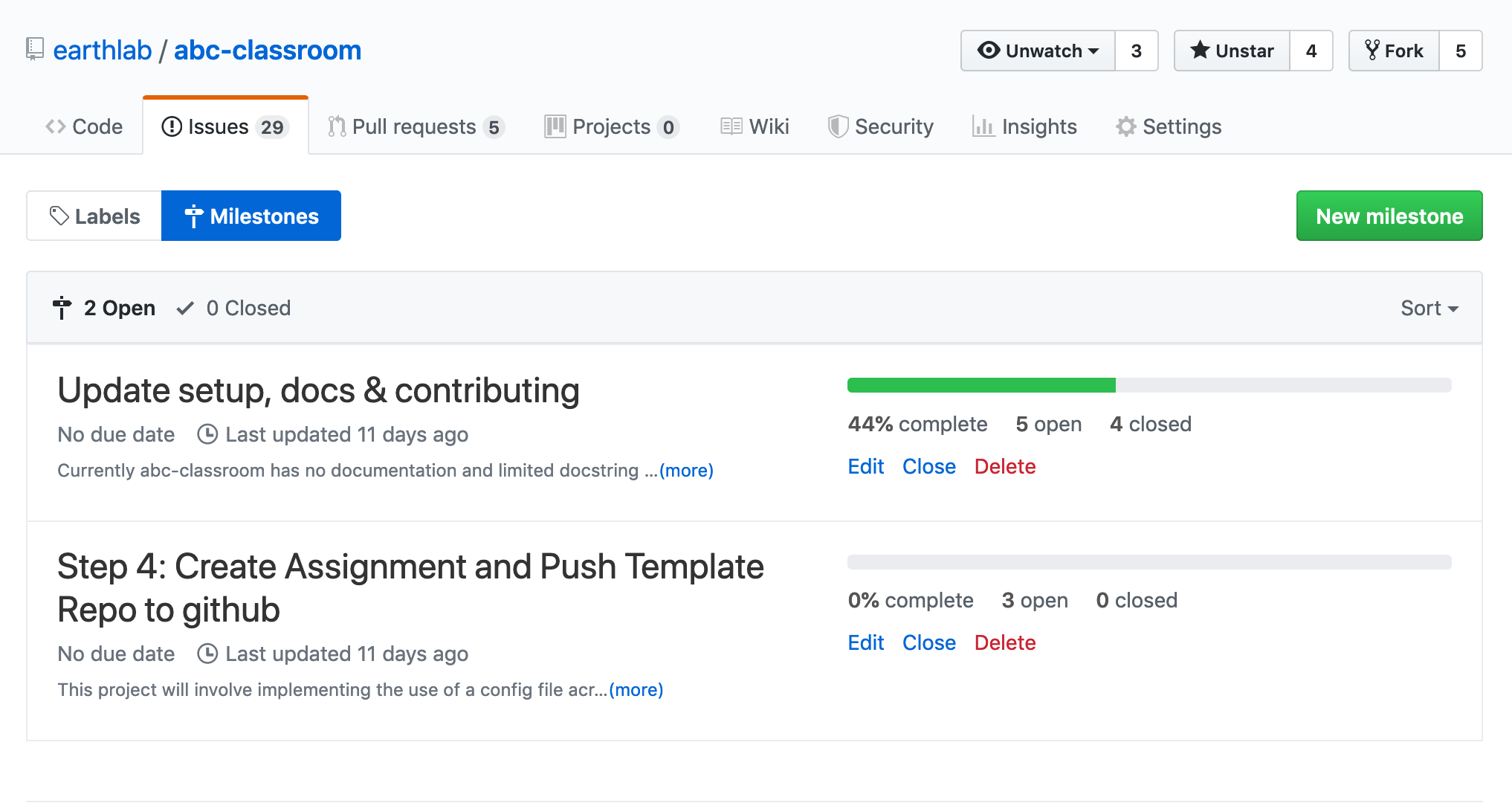Open the Unwatch dropdown
This screenshot has width=1512, height=806.
1038,51
